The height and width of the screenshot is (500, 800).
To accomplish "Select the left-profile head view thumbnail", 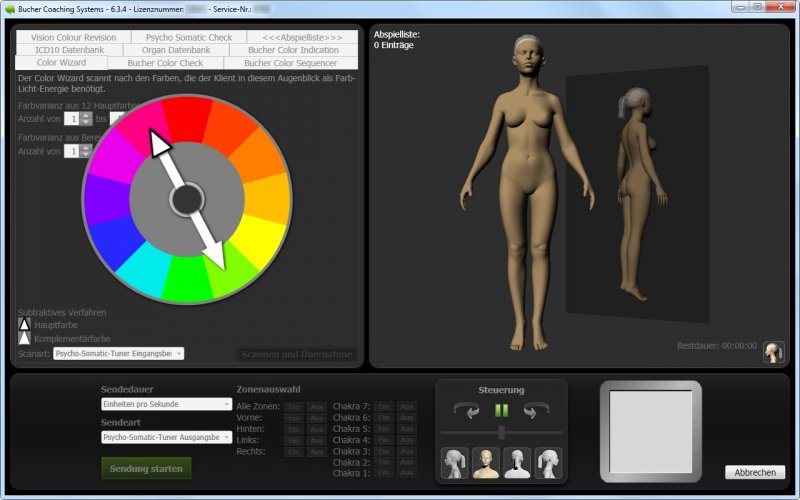I will [454, 463].
